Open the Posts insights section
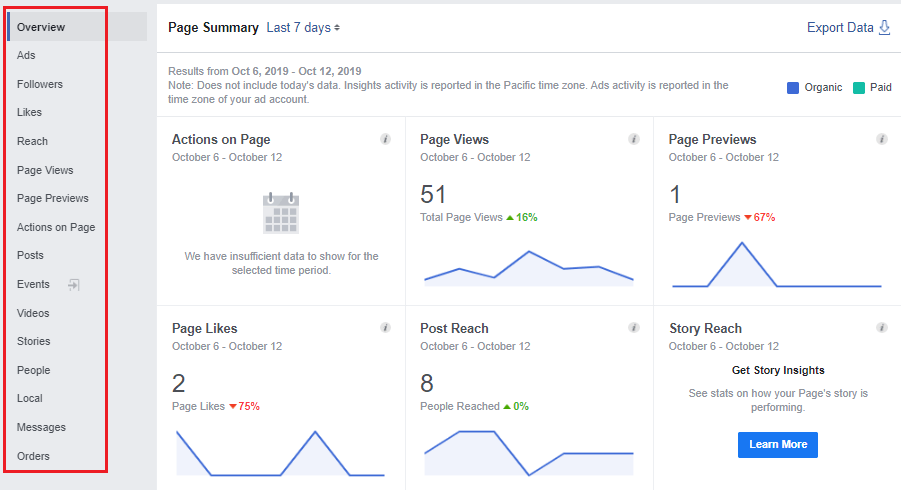901x490 pixels. (30, 256)
